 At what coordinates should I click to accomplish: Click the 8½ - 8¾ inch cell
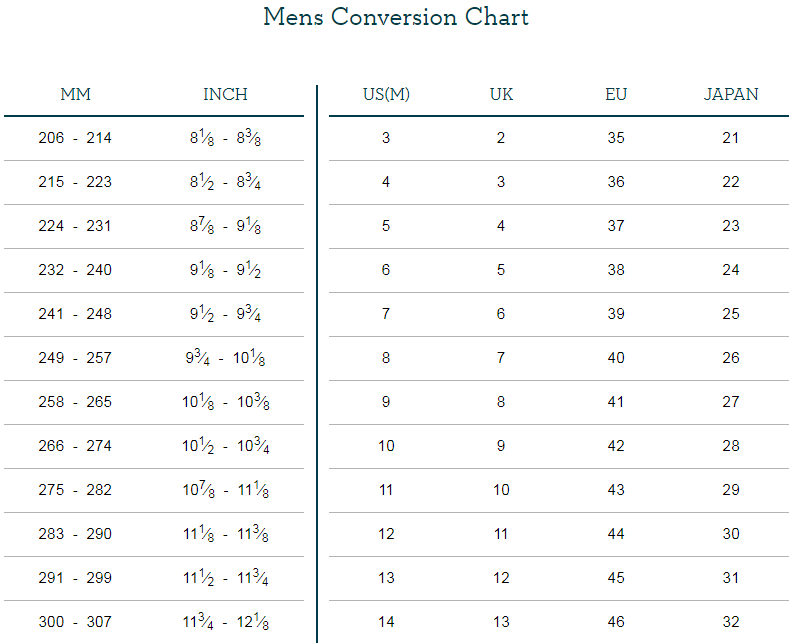(x=225, y=182)
